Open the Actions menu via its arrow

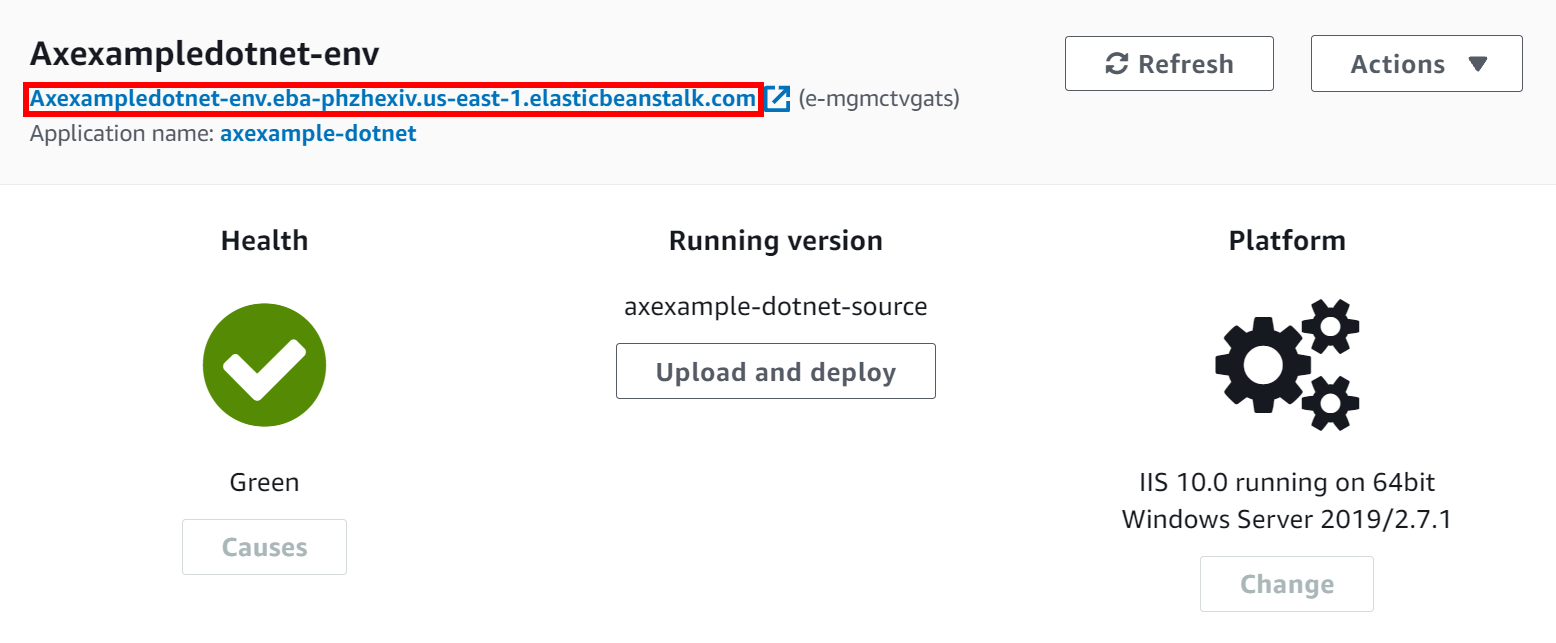coord(1480,63)
